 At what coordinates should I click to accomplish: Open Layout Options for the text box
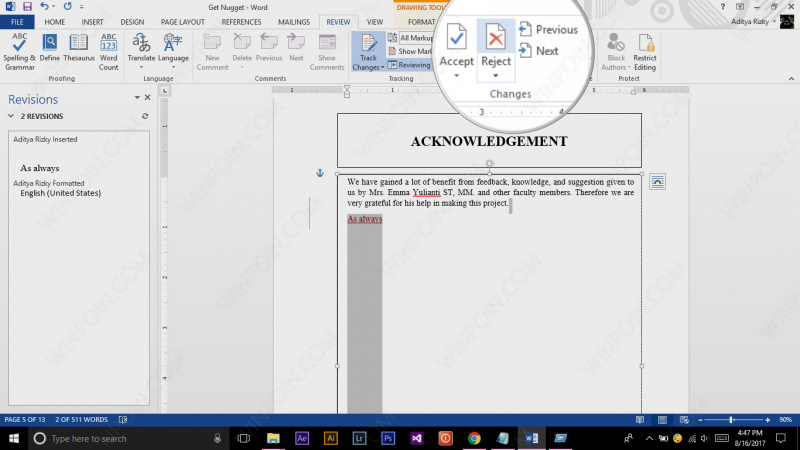coord(657,182)
